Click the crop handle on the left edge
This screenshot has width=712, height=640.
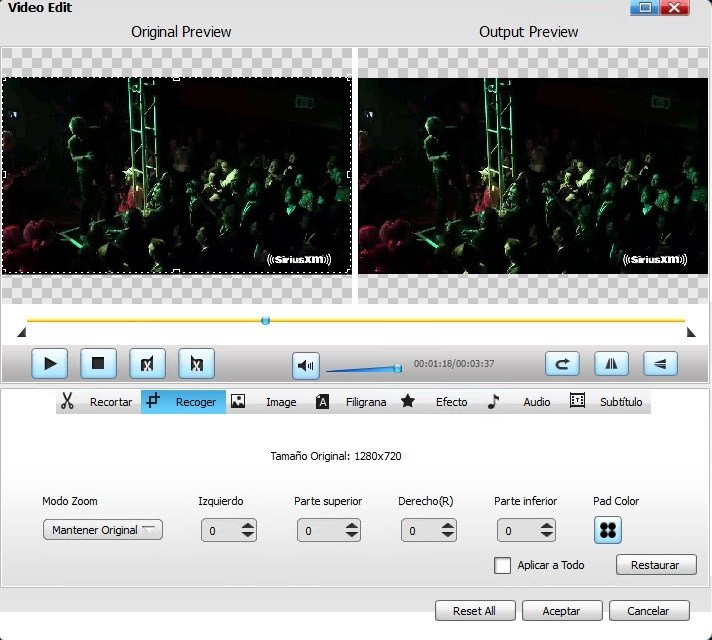[4, 174]
